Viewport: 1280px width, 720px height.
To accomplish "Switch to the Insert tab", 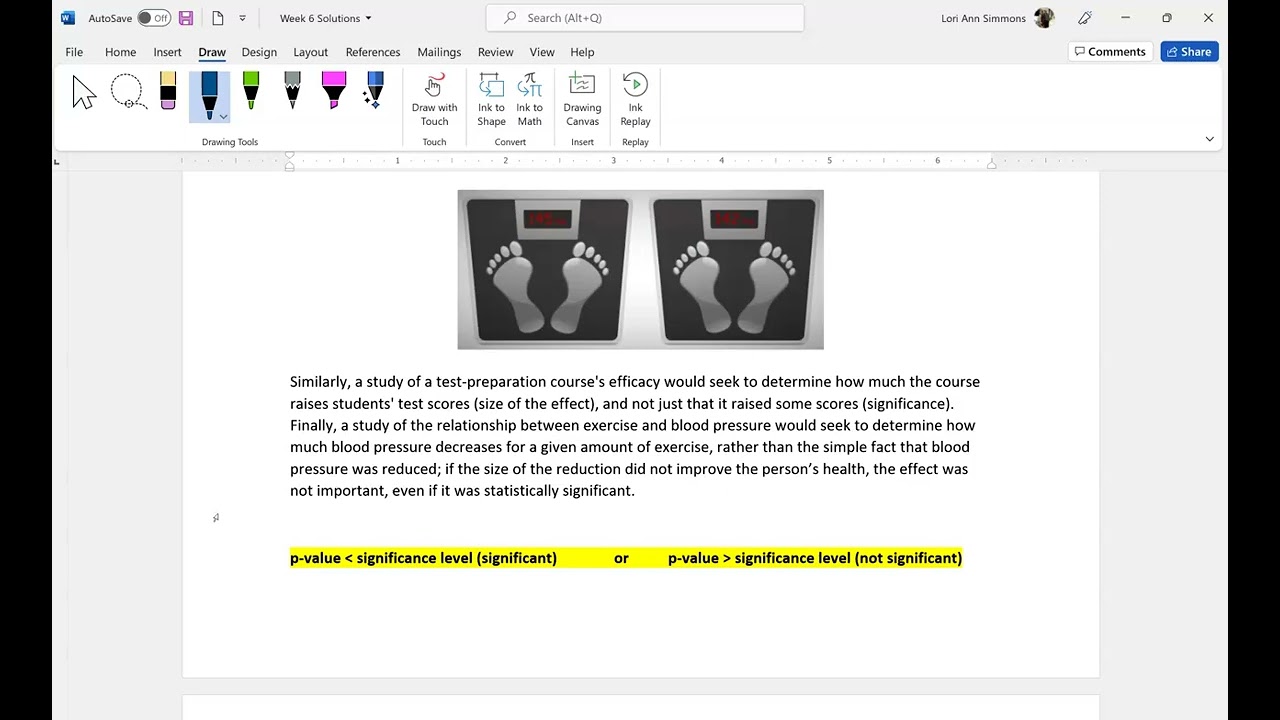I will (x=167, y=52).
